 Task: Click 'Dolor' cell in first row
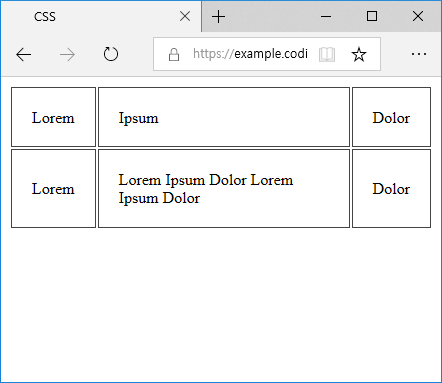coord(391,117)
